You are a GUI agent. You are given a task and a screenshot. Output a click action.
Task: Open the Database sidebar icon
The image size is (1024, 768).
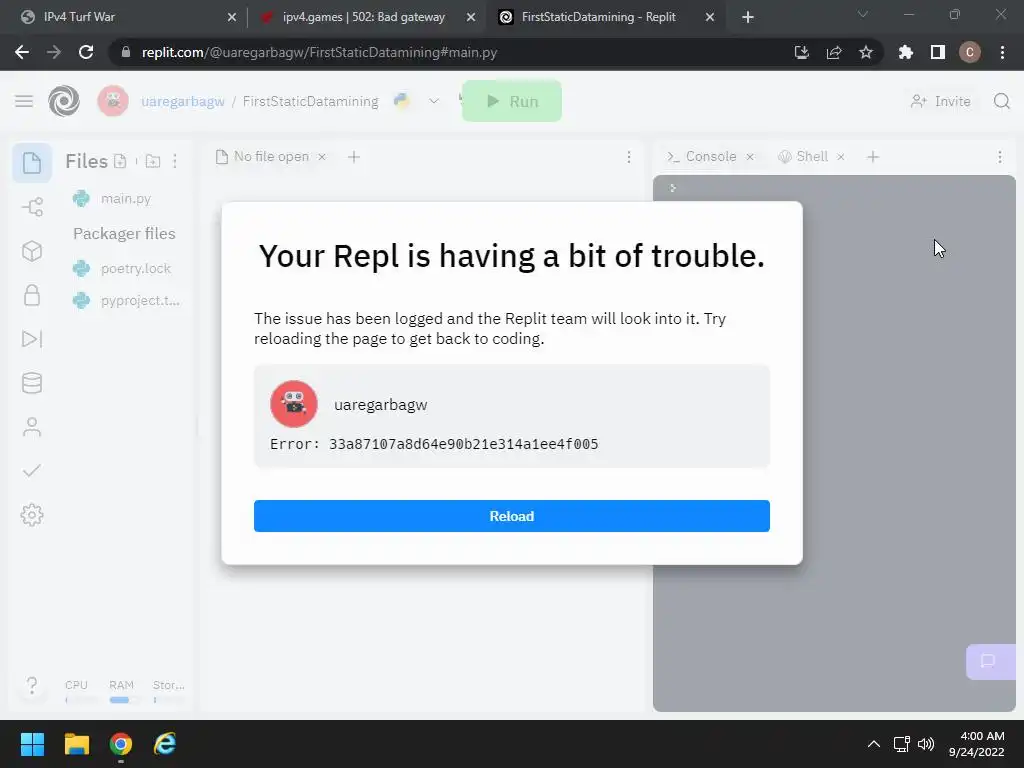click(x=32, y=383)
